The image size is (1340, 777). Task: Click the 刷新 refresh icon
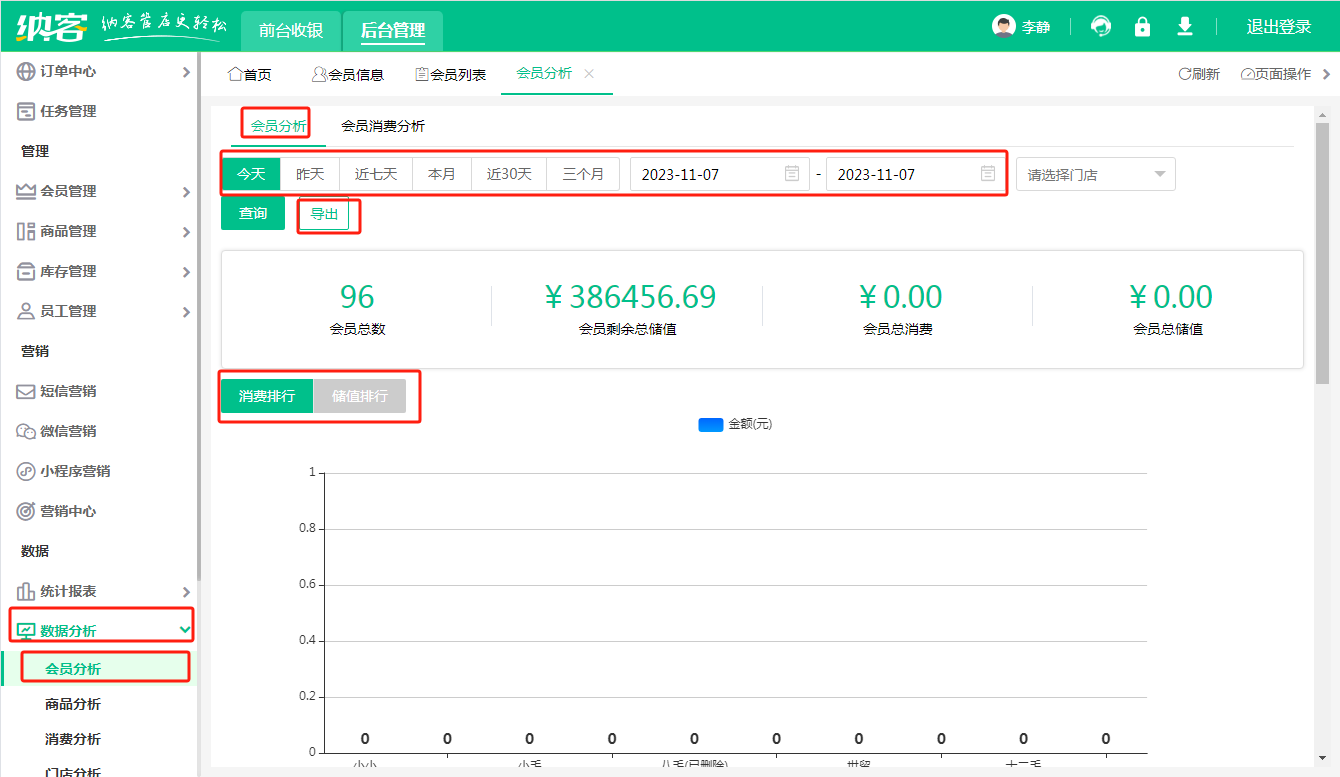[x=1185, y=74]
